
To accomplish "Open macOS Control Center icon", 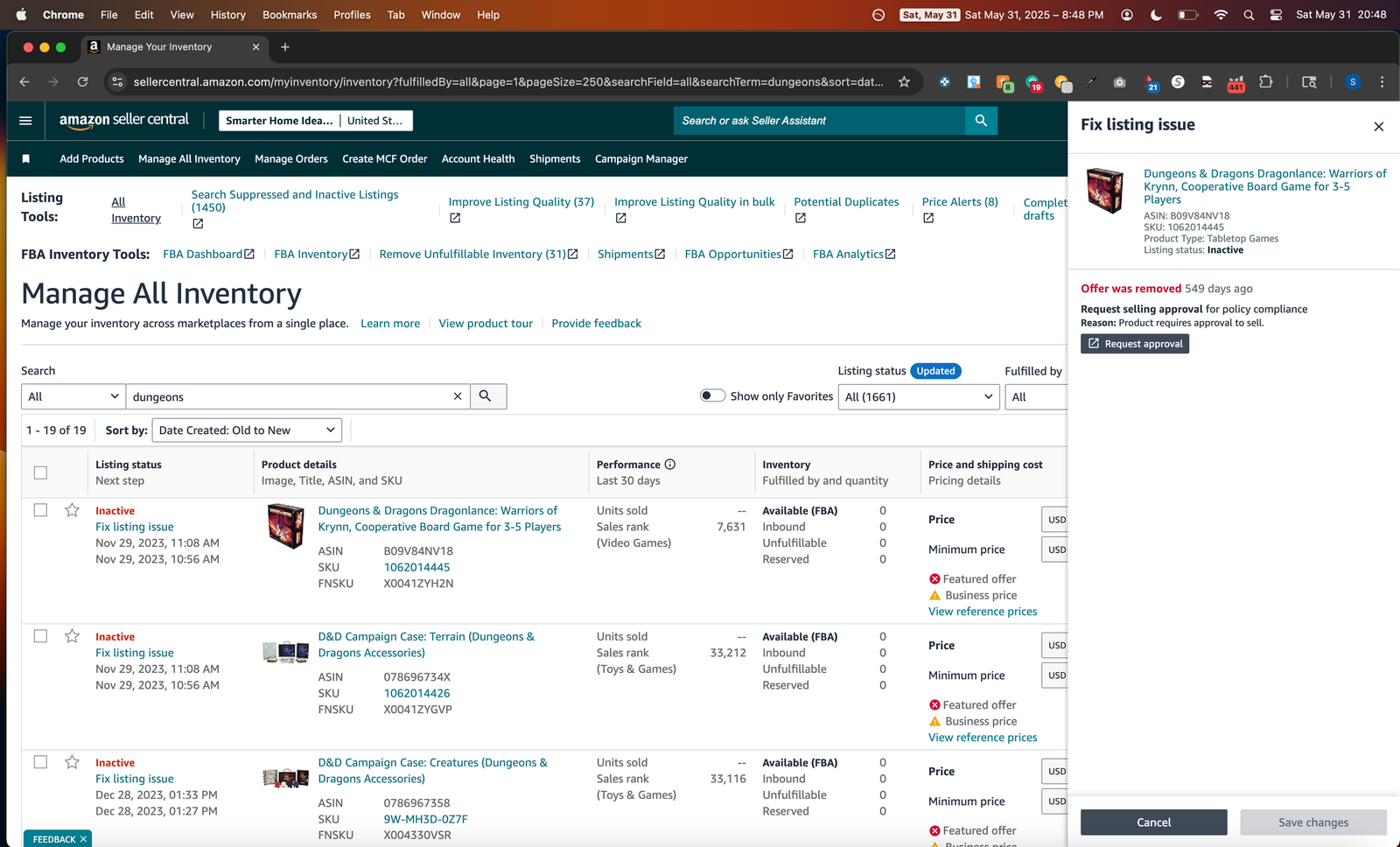I will click(1276, 15).
